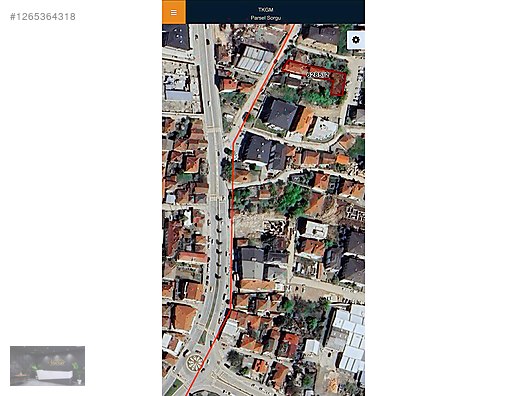The width and height of the screenshot is (528, 396).
Task: Select the parcel number label on the map
Action: coord(318,75)
